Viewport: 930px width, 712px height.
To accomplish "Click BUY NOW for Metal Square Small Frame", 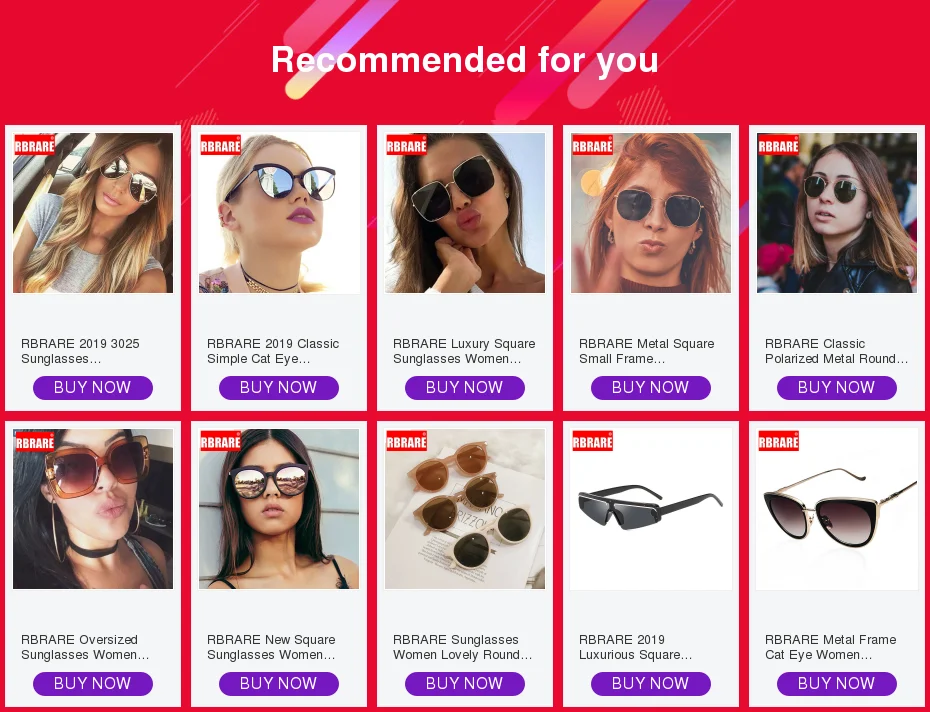I will click(651, 387).
